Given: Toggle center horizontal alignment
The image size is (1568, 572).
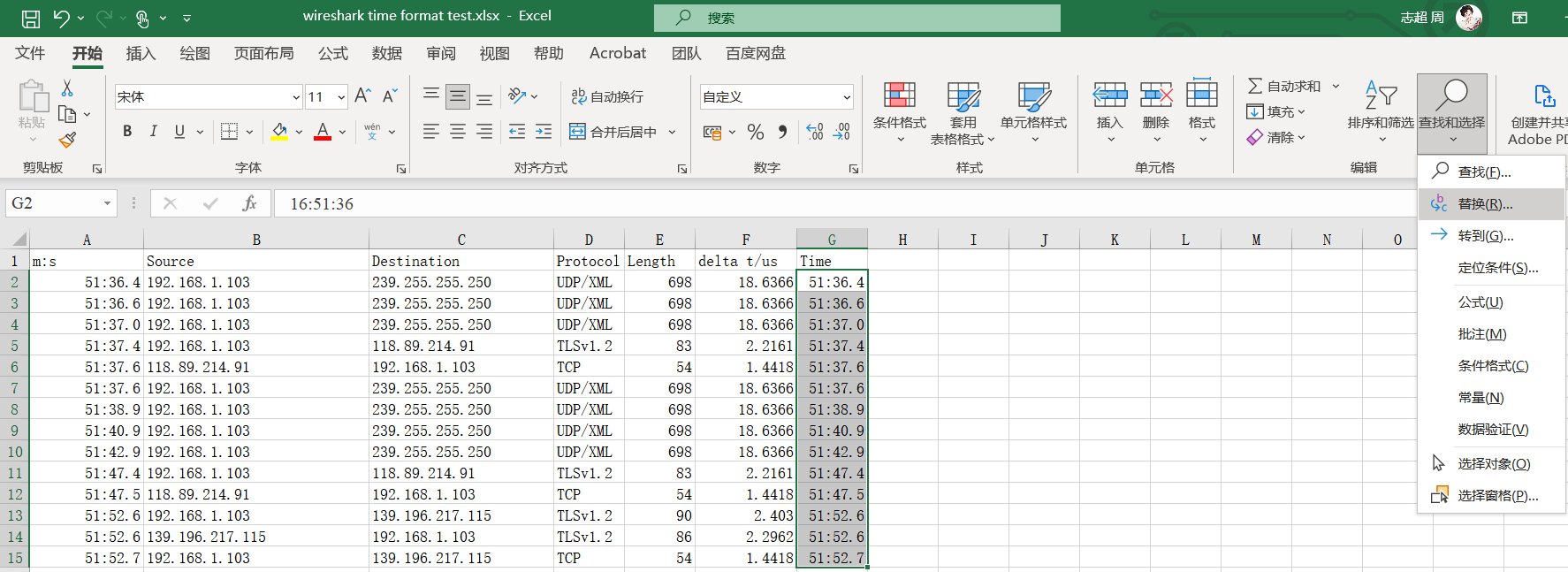Looking at the screenshot, I should click(458, 132).
